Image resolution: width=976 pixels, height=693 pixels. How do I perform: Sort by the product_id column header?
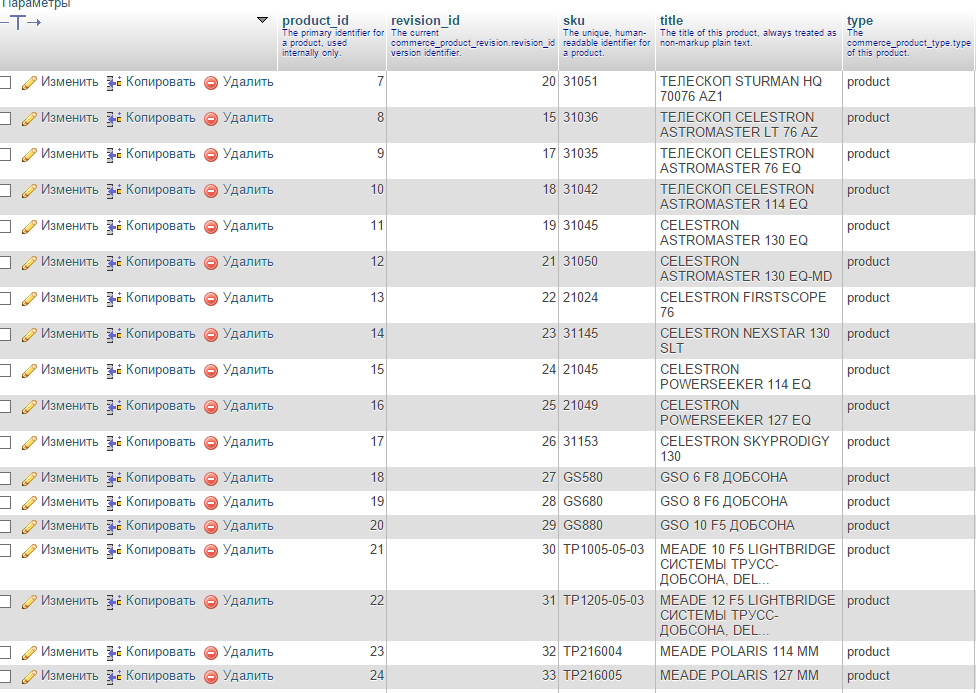[x=315, y=21]
